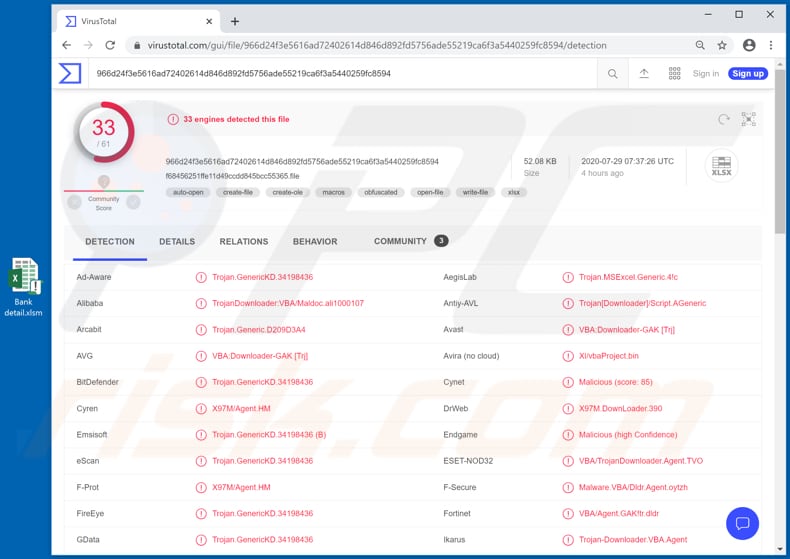Open the search magnifier in VirusTotal header
The image size is (790, 559).
[x=612, y=74]
